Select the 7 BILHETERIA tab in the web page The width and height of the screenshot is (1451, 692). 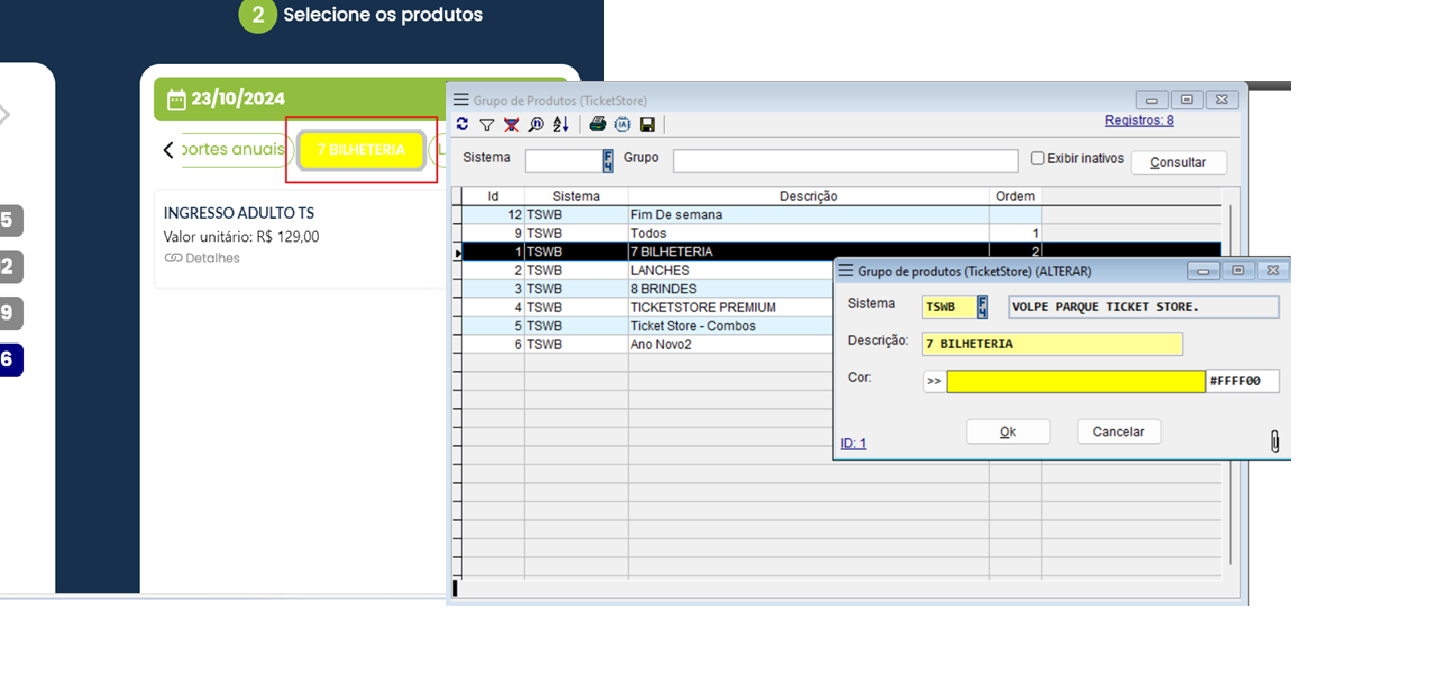pyautogui.click(x=361, y=150)
